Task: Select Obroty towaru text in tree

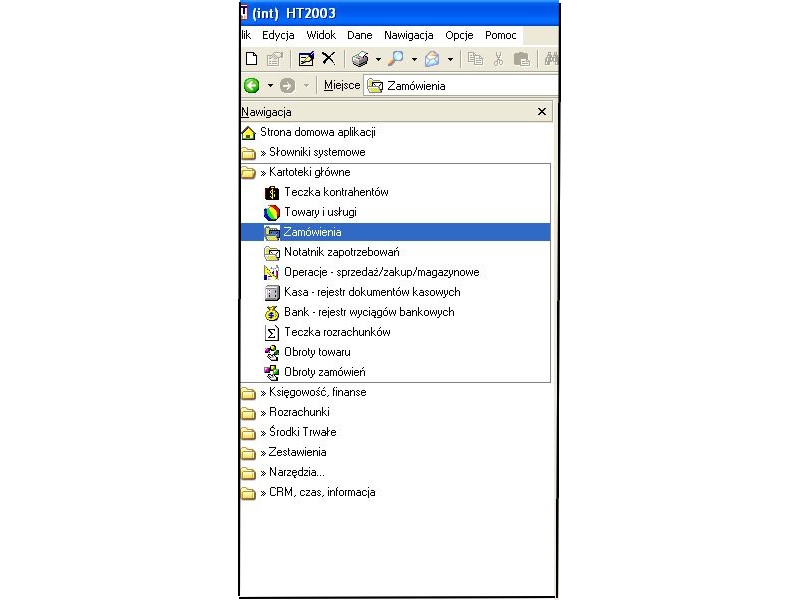Action: click(317, 352)
